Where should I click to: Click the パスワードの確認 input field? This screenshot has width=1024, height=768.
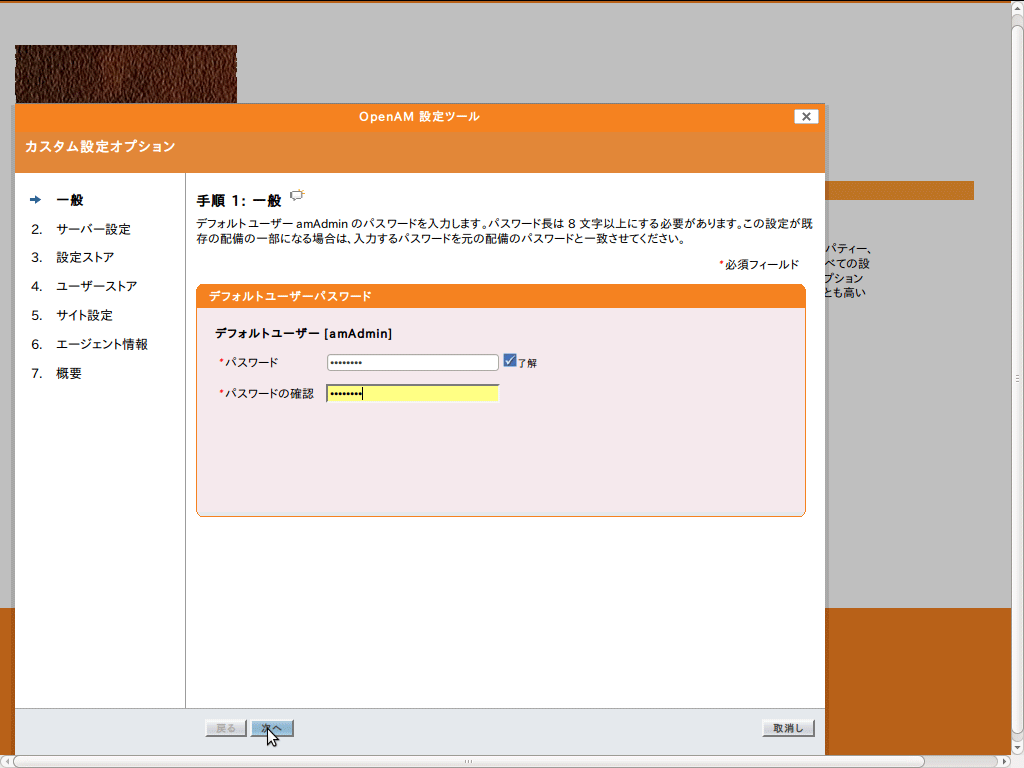(413, 393)
